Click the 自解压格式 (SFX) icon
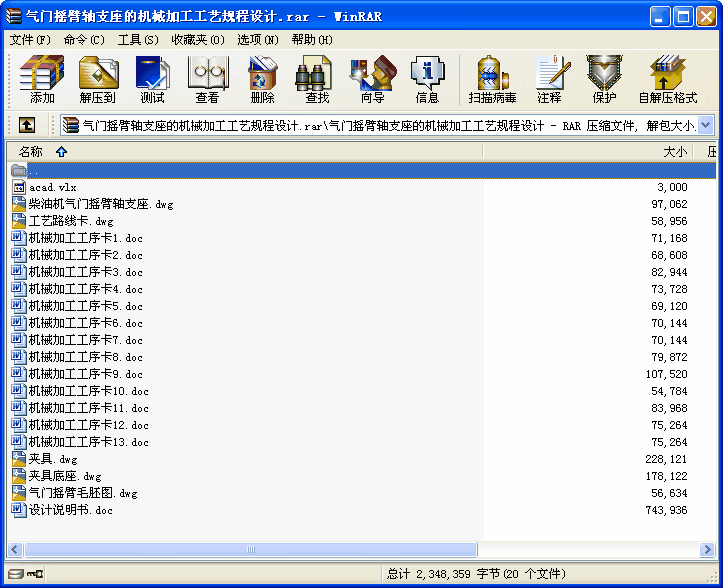The image size is (723, 588). (x=667, y=79)
